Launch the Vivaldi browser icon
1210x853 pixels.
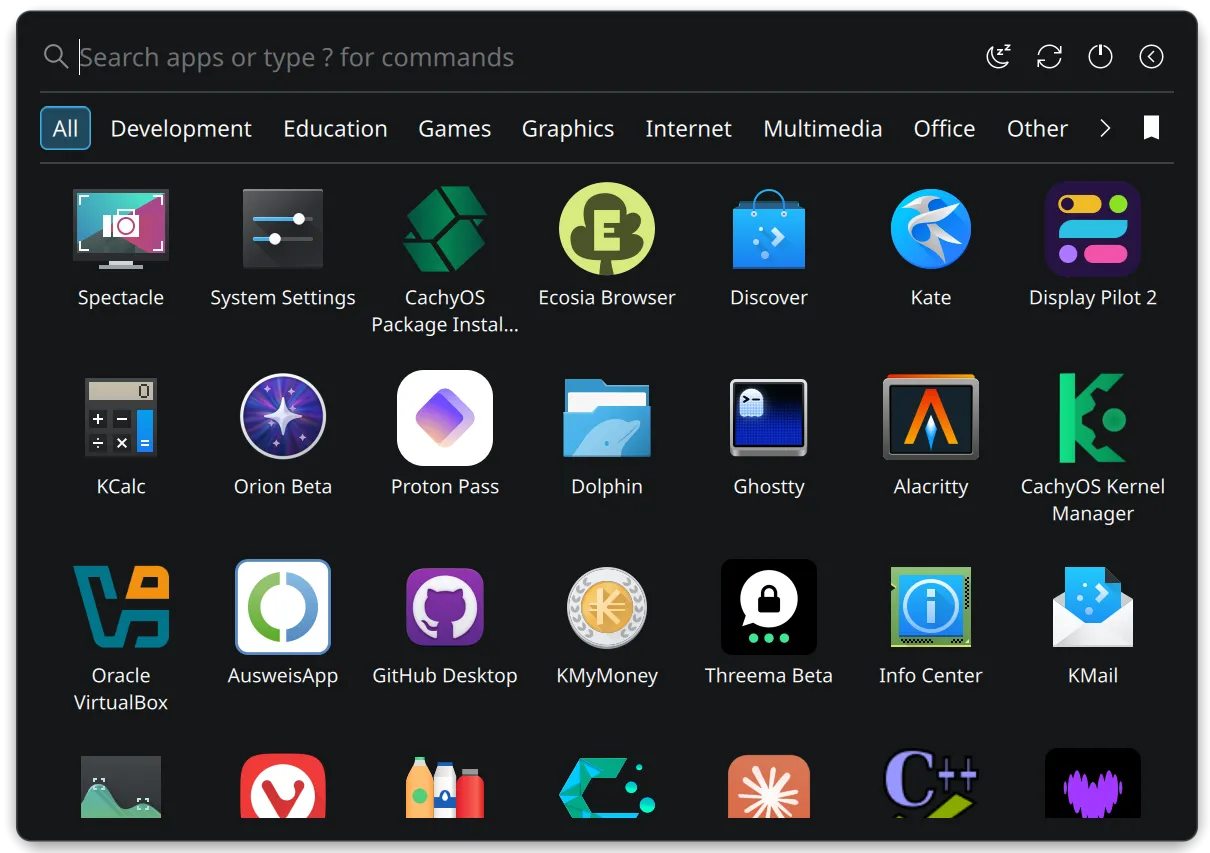[283, 786]
